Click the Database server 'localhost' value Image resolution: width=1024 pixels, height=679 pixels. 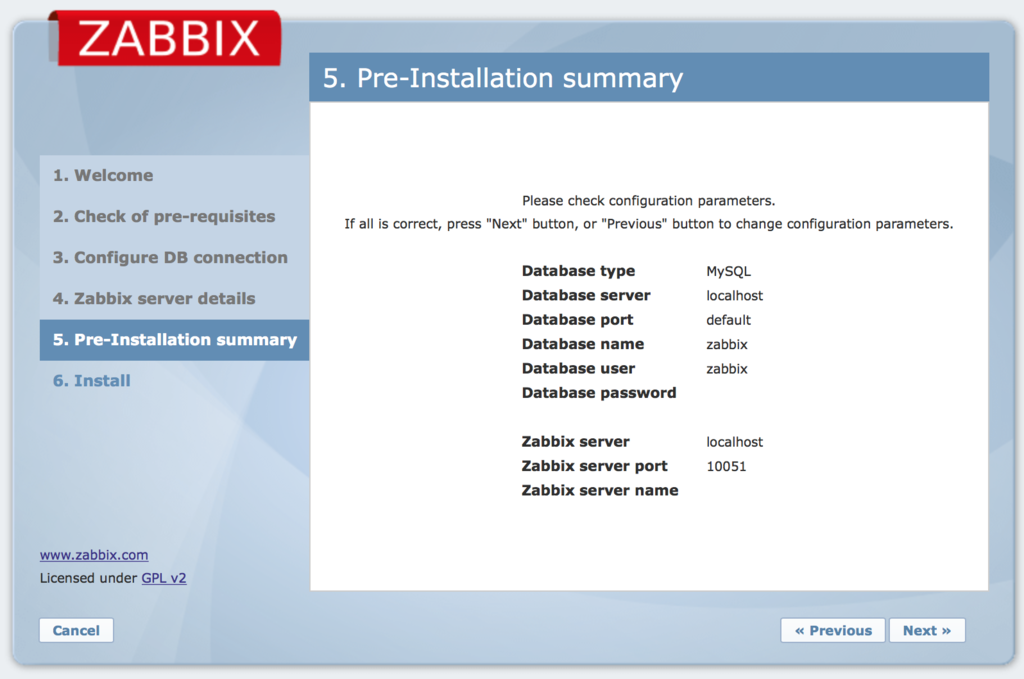[x=735, y=296]
